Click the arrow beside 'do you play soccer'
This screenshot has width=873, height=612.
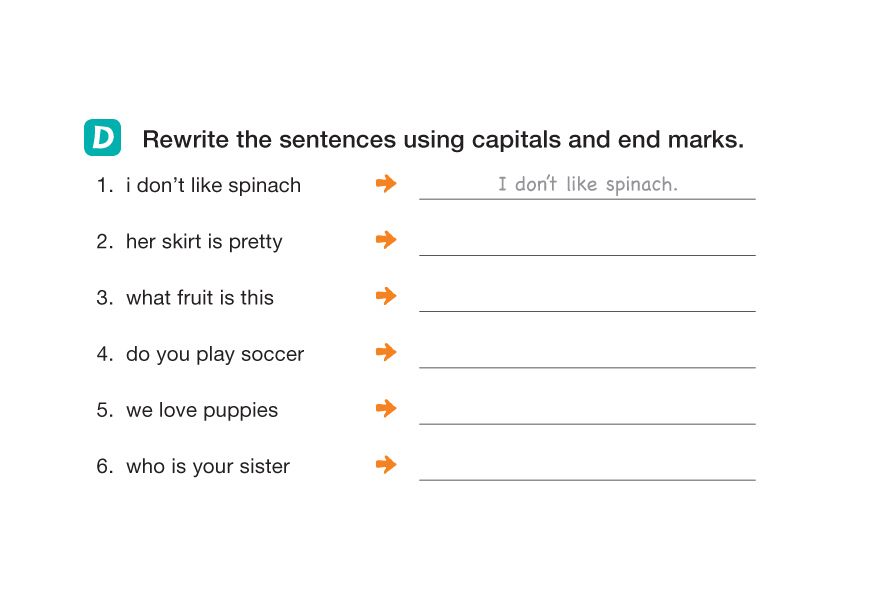click(x=386, y=352)
